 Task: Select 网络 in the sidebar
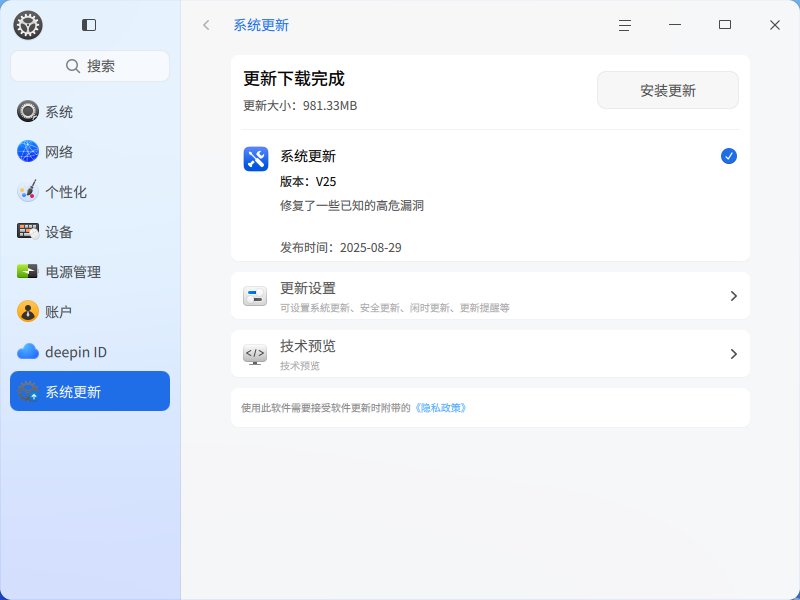(90, 152)
